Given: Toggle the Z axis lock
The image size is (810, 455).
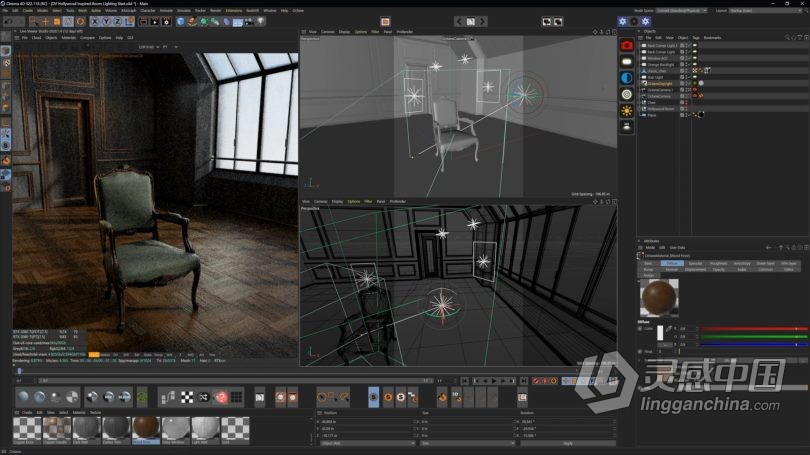Looking at the screenshot, I should click(x=117, y=22).
